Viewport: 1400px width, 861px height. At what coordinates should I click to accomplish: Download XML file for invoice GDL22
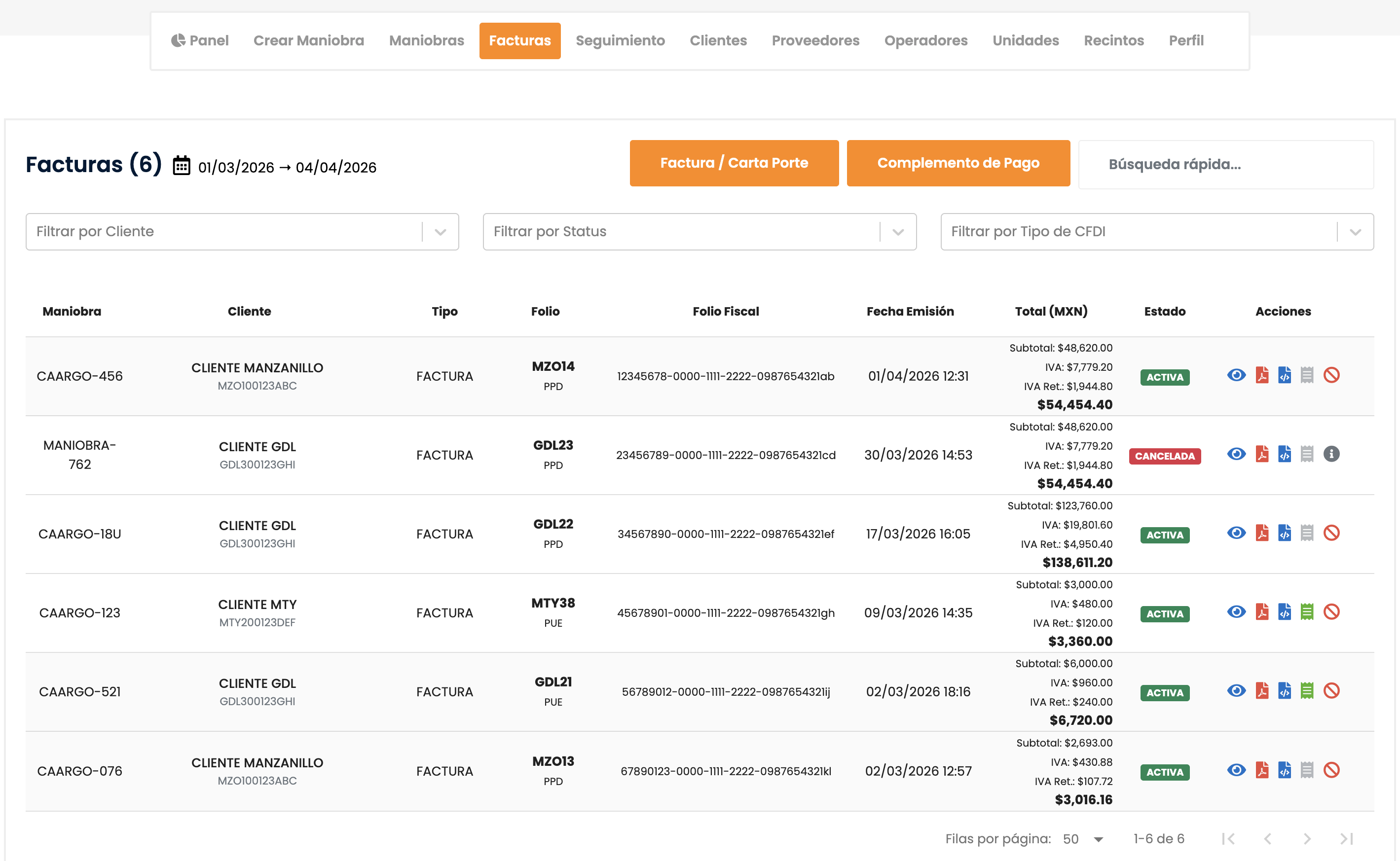(1284, 533)
